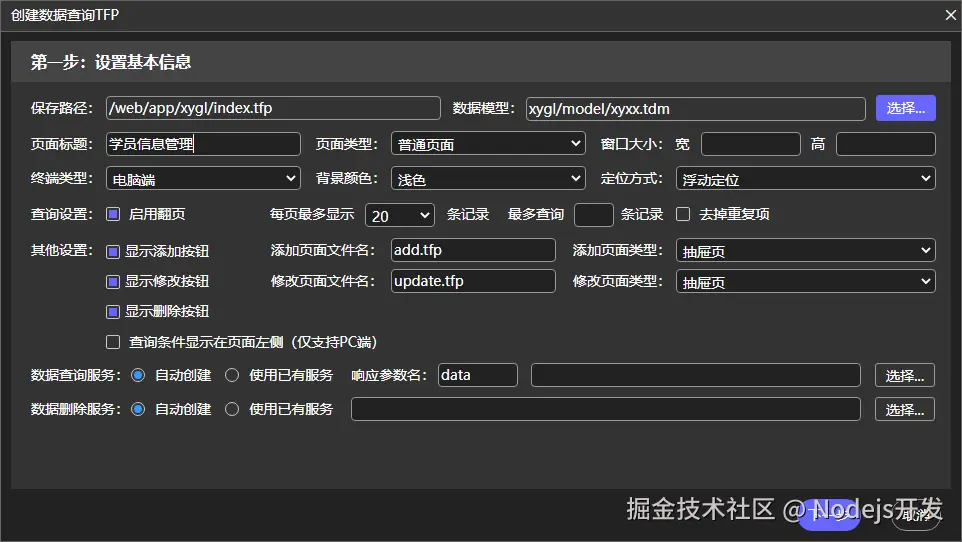962x542 pixels.
Task: Select 自动创建 for 数据查询服务
Action: coord(138,375)
